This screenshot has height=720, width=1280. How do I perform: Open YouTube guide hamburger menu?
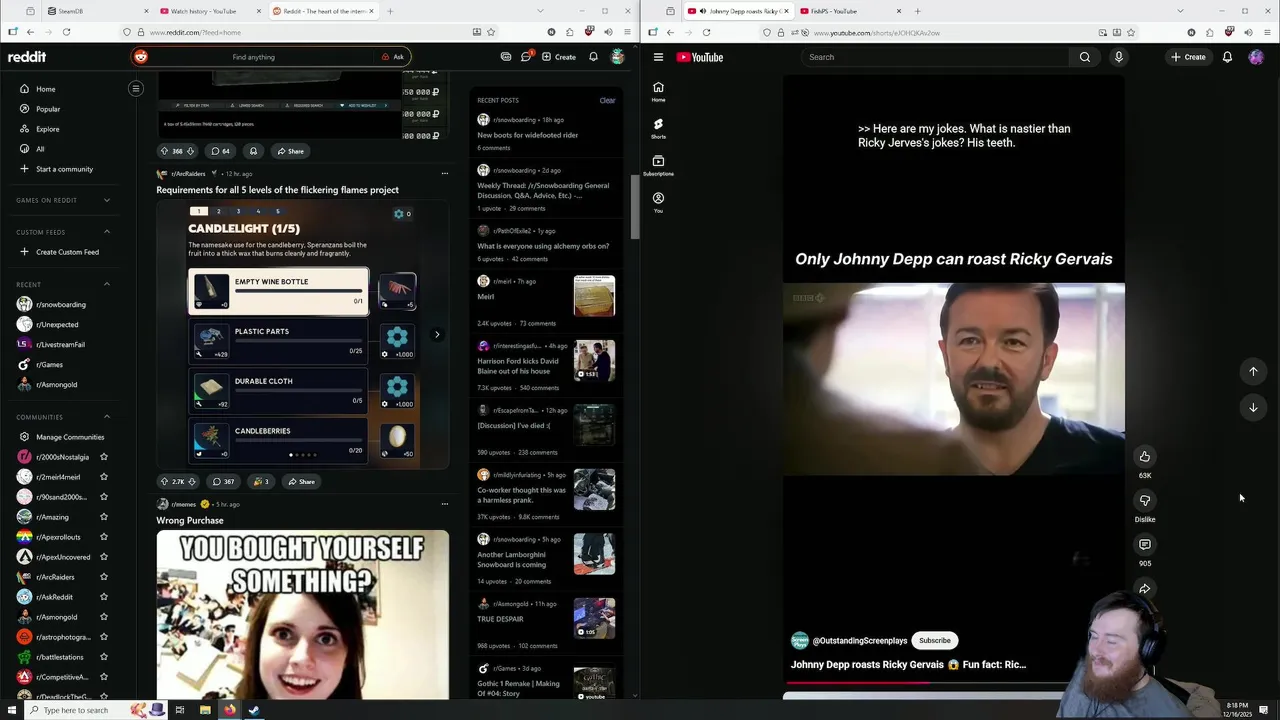click(x=658, y=57)
